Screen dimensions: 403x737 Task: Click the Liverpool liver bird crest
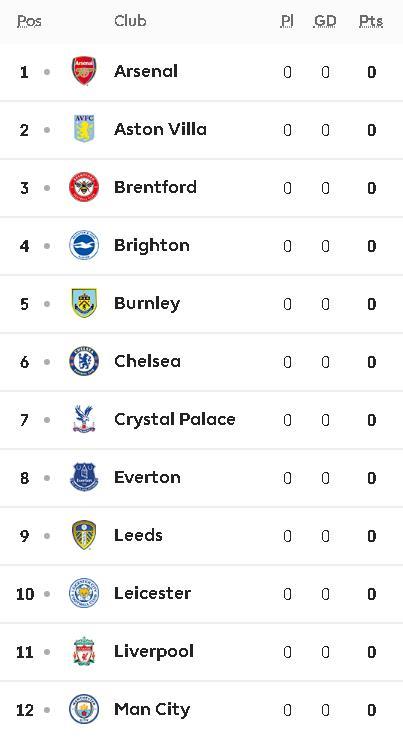84,651
